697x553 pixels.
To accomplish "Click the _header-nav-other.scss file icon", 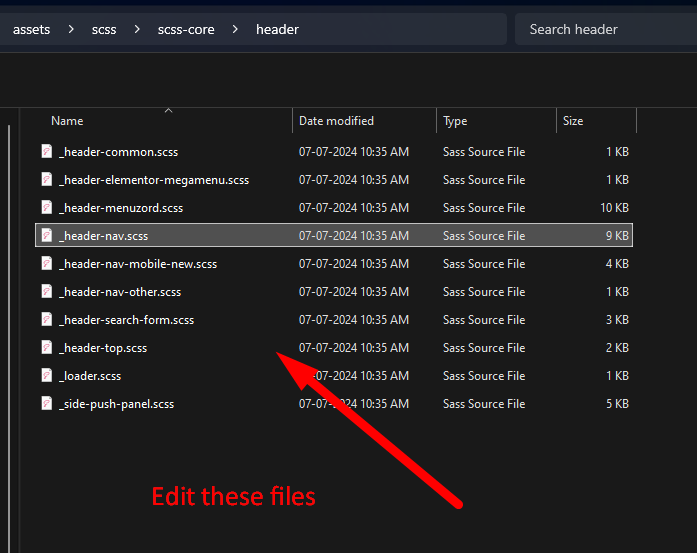I will click(47, 292).
